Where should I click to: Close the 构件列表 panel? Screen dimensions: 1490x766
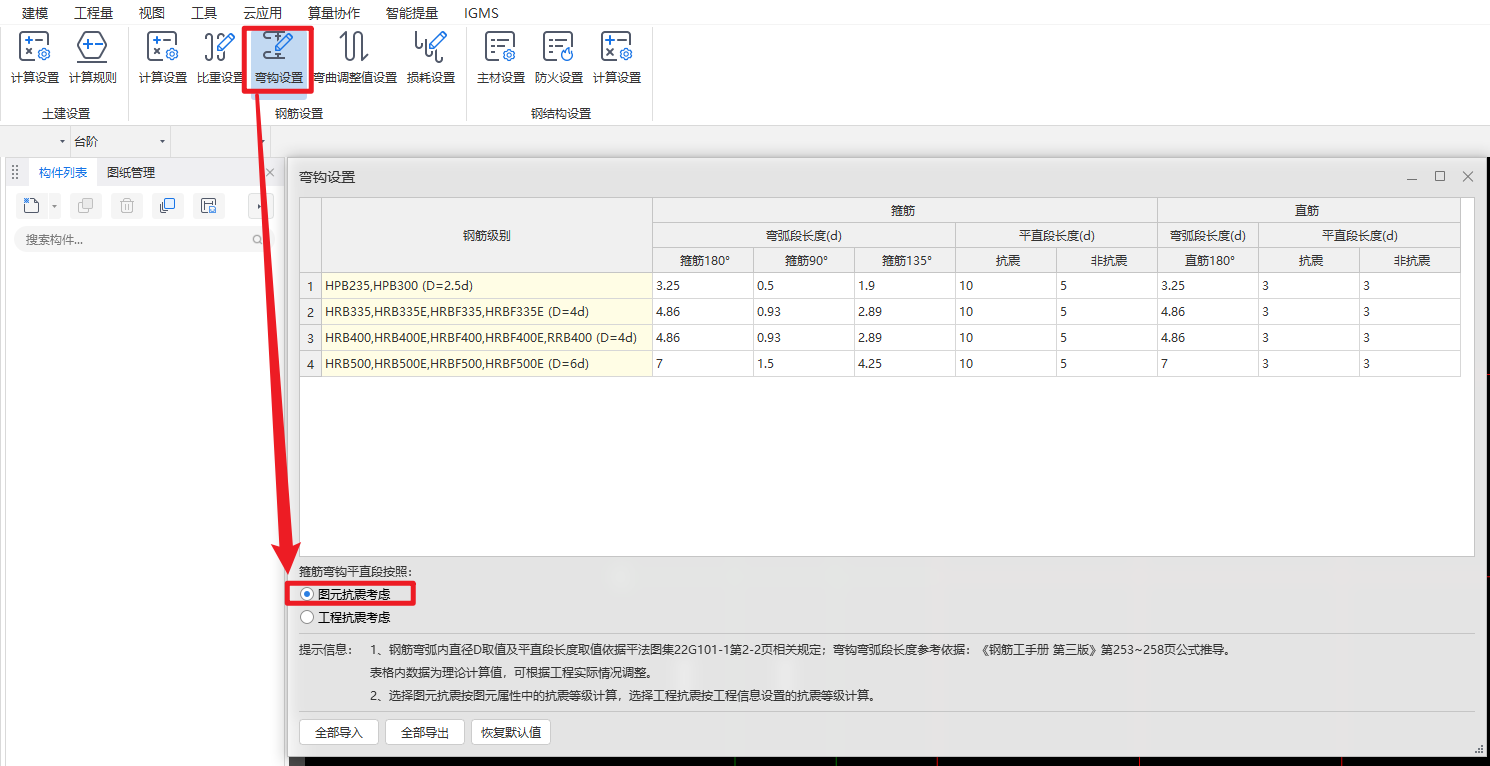[269, 173]
